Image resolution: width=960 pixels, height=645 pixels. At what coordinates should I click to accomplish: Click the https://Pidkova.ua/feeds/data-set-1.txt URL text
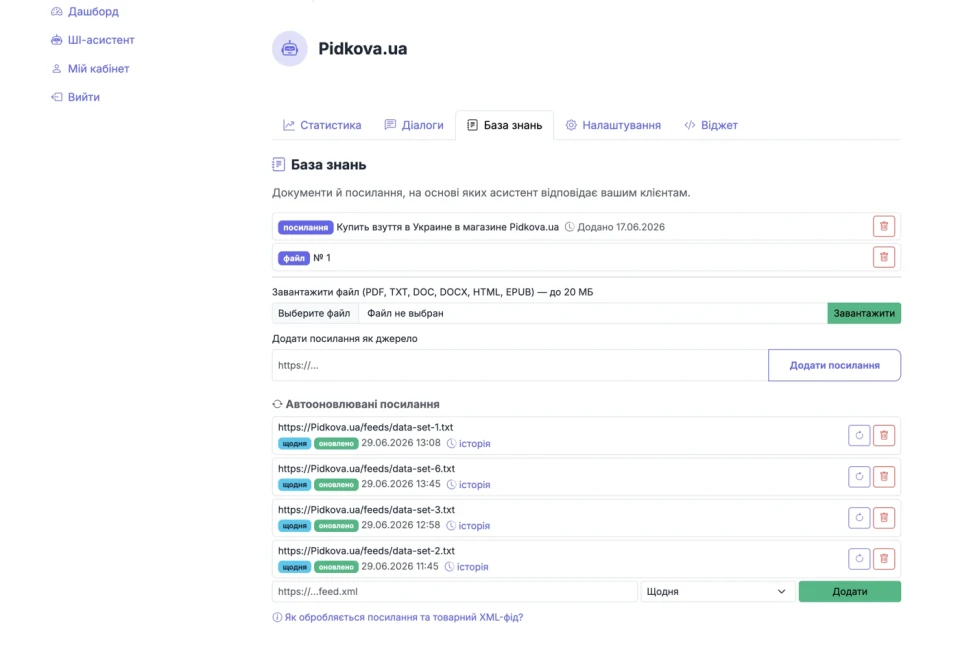coord(366,427)
